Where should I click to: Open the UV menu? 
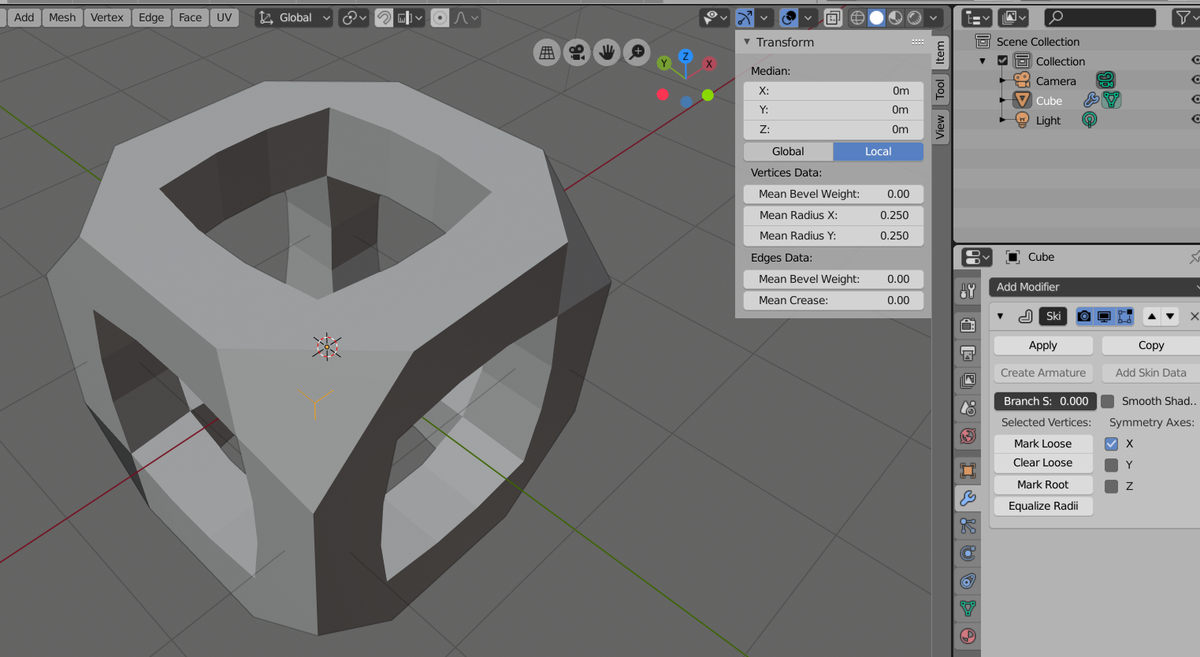224,18
